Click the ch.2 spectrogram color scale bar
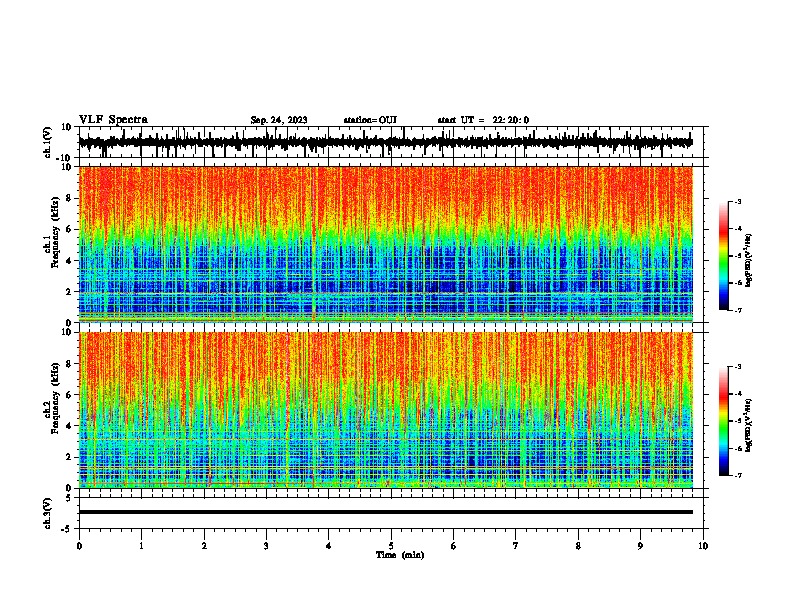The width and height of the screenshot is (792, 612). tap(723, 421)
